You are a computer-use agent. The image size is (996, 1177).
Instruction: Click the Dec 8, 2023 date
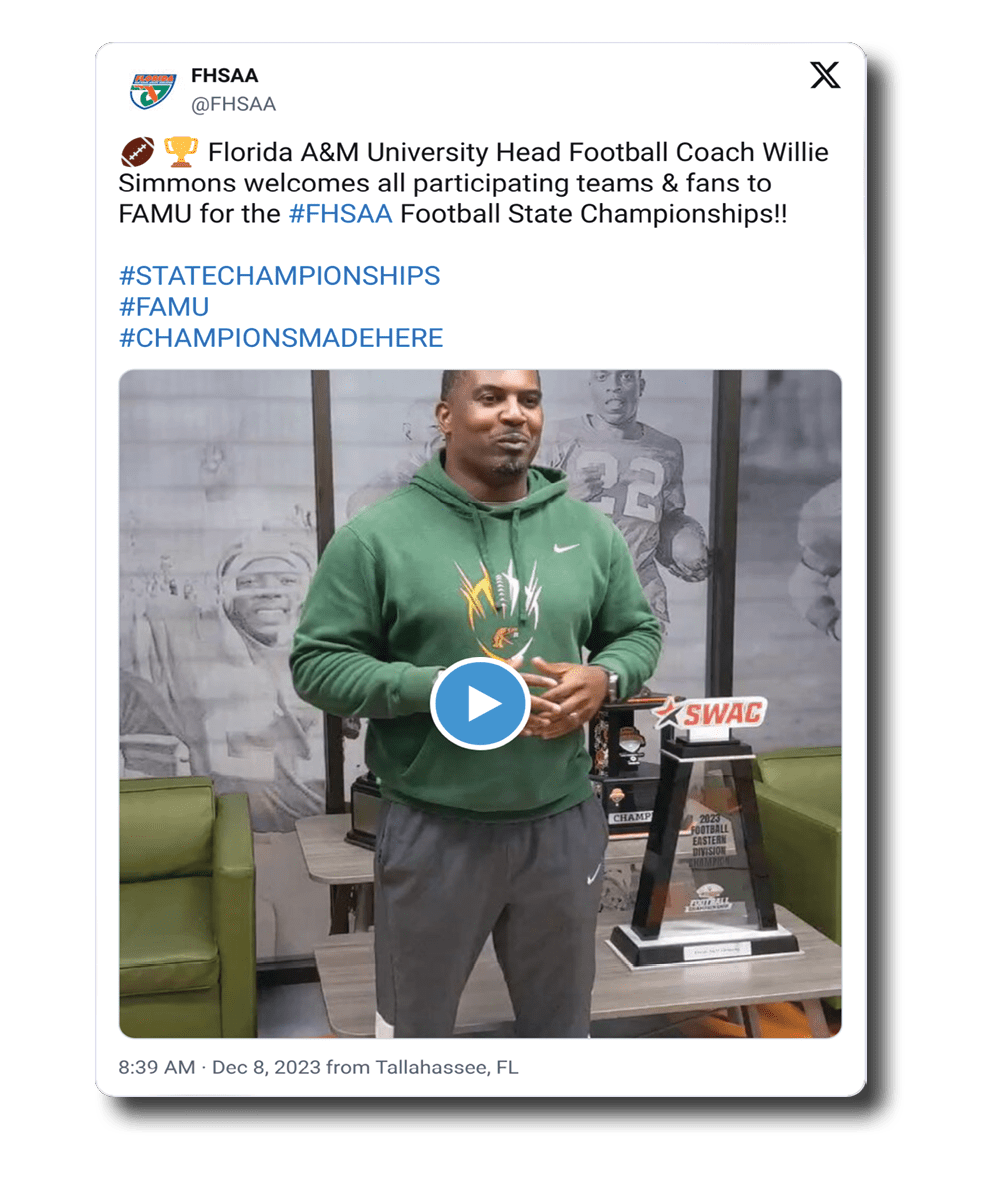(x=266, y=1067)
